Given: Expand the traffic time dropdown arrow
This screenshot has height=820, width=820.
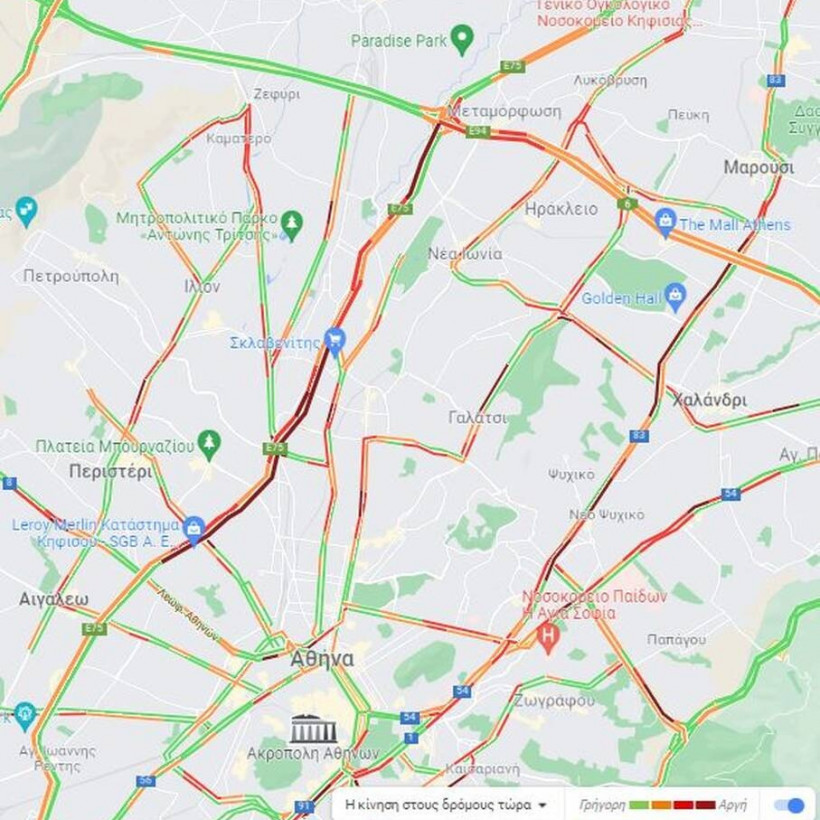Looking at the screenshot, I should click(542, 805).
